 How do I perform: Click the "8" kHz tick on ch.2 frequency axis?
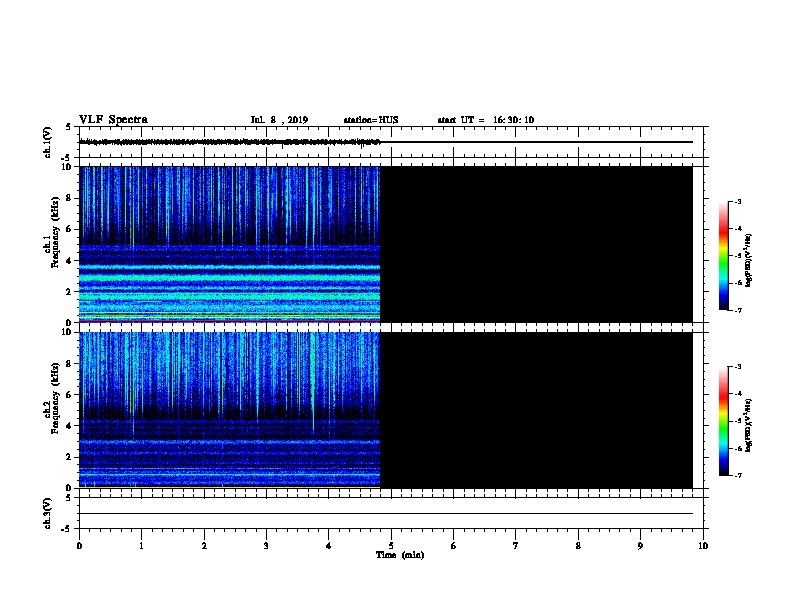(69, 363)
